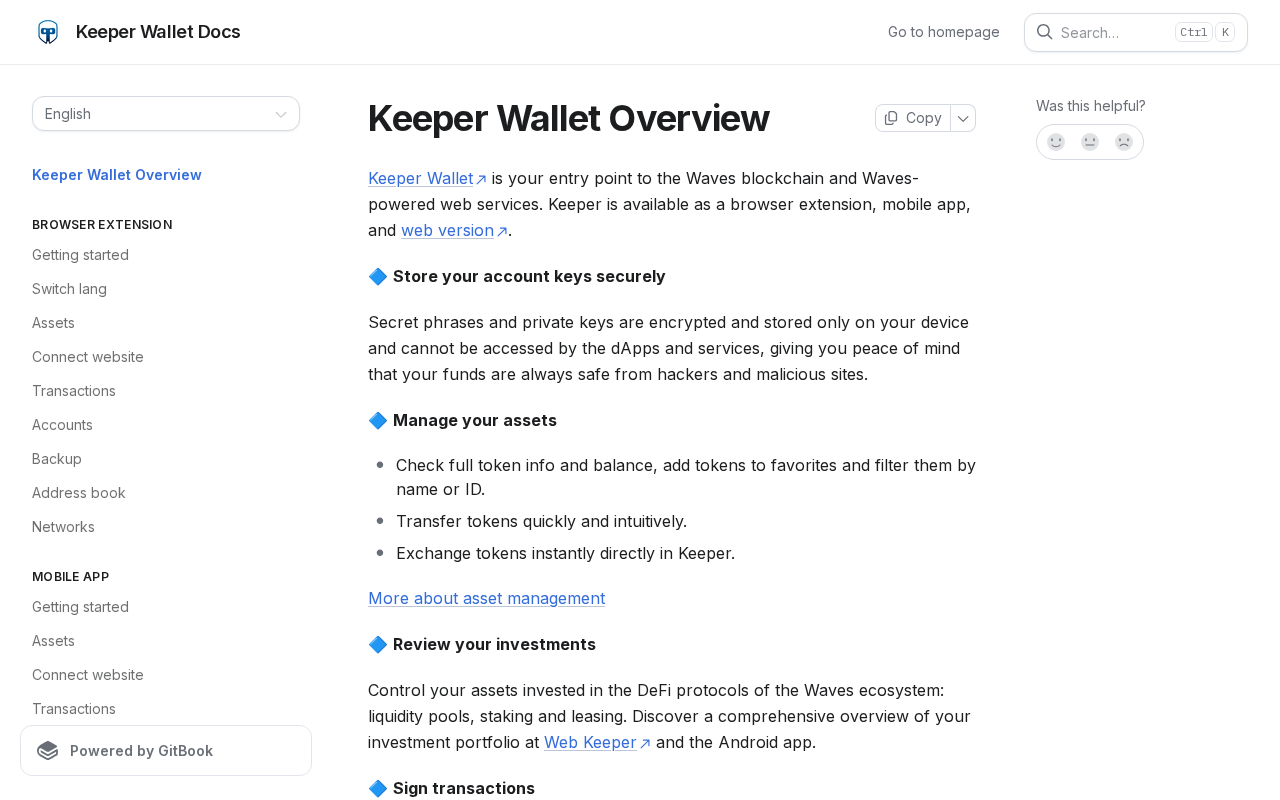The width and height of the screenshot is (1280, 800).
Task: Open More about asset management link
Action: click(486, 598)
